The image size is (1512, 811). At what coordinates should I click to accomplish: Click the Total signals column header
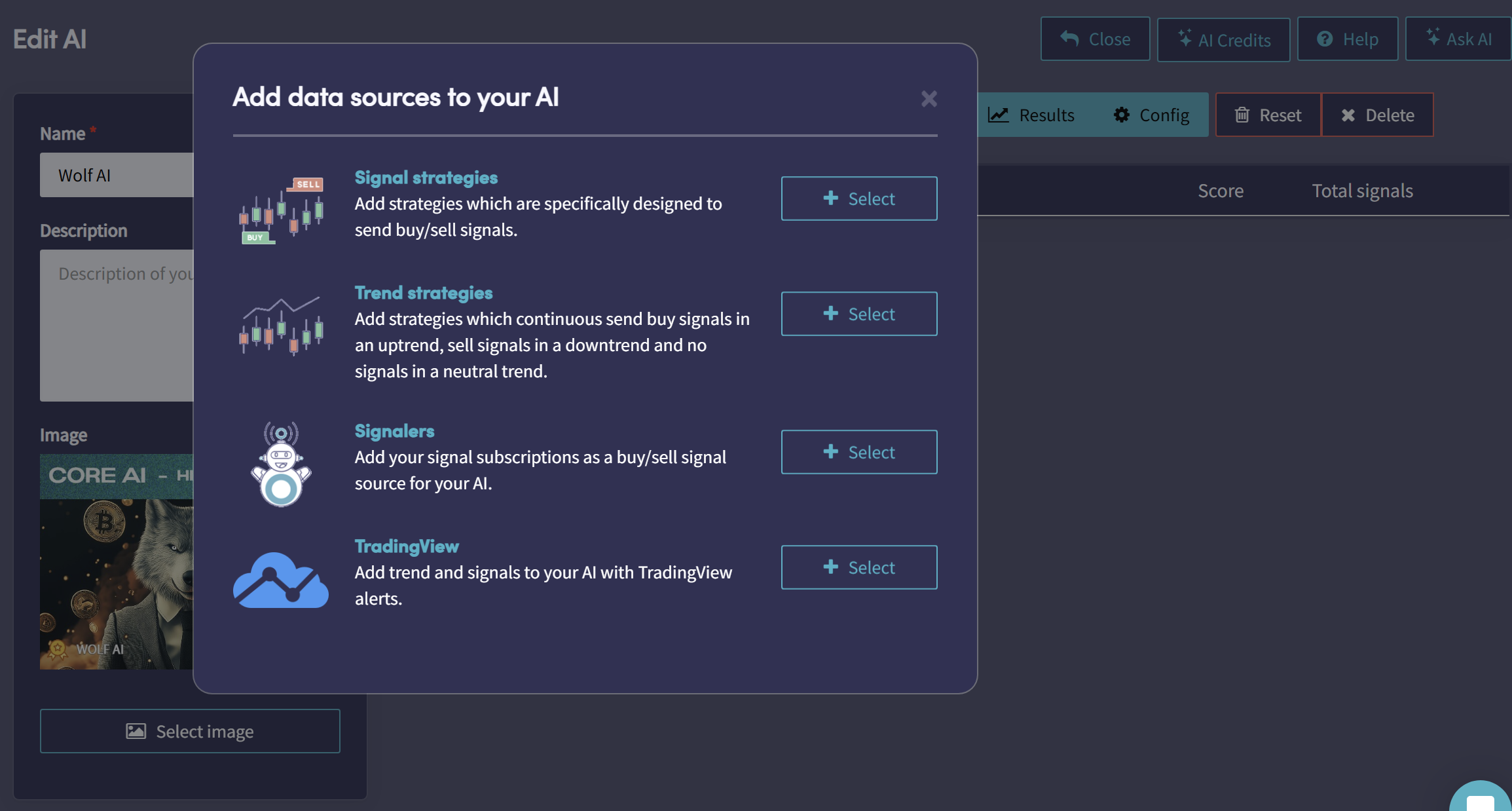1363,191
